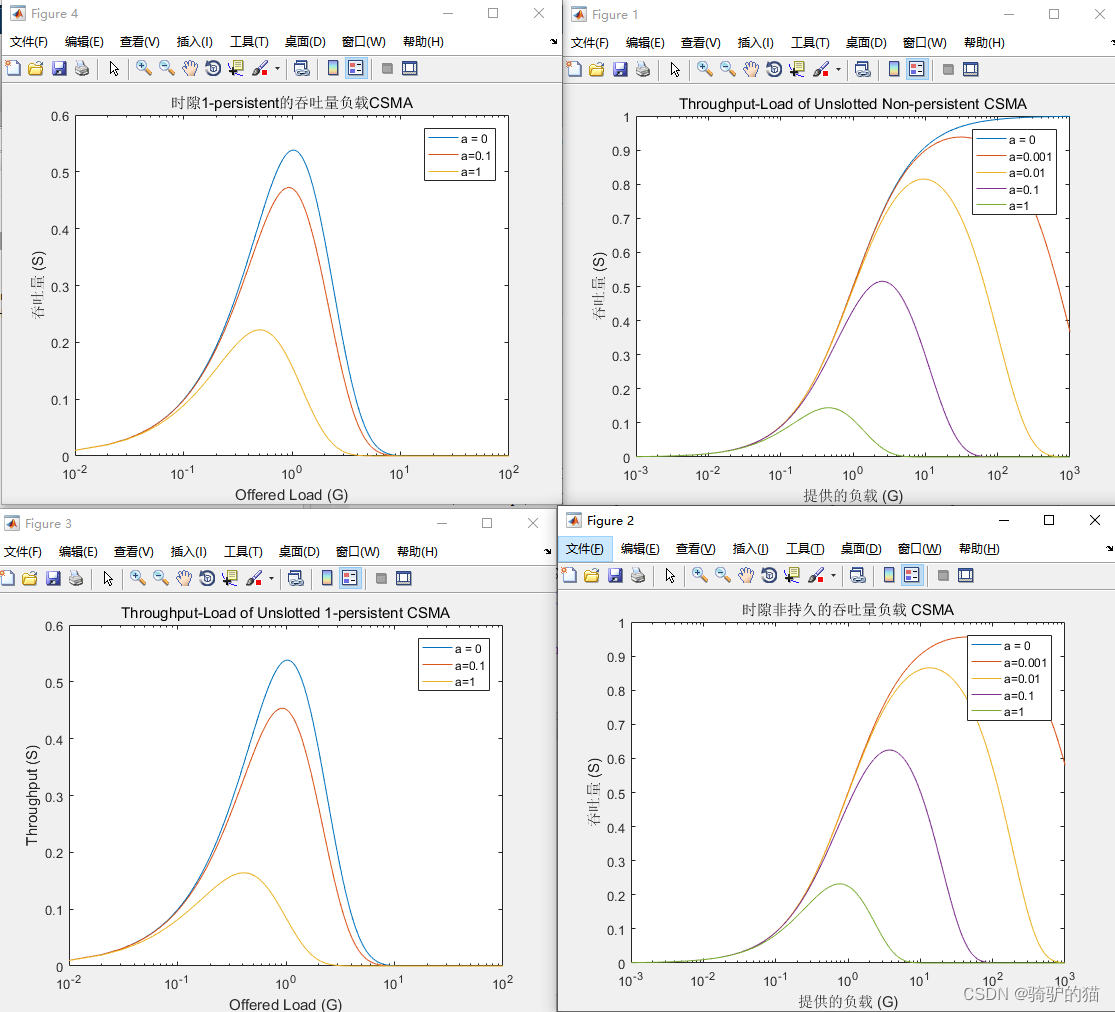Select the Zoom In tool in Figure 4
This screenshot has width=1115, height=1012.
pyautogui.click(x=144, y=68)
